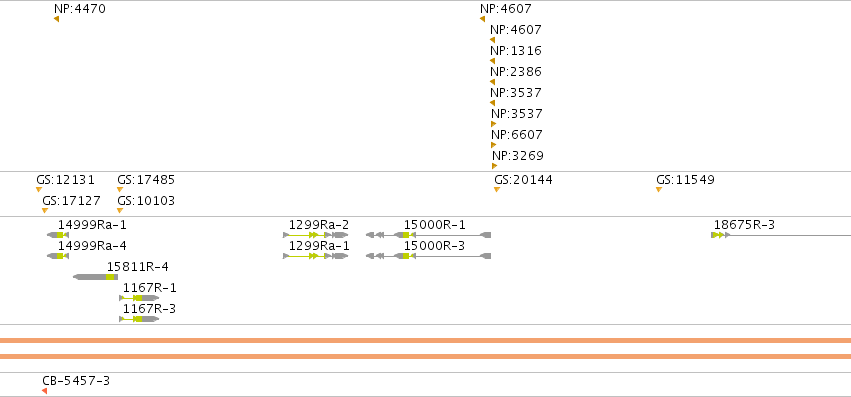Select the GS:20144 insertion marker

point(497,190)
